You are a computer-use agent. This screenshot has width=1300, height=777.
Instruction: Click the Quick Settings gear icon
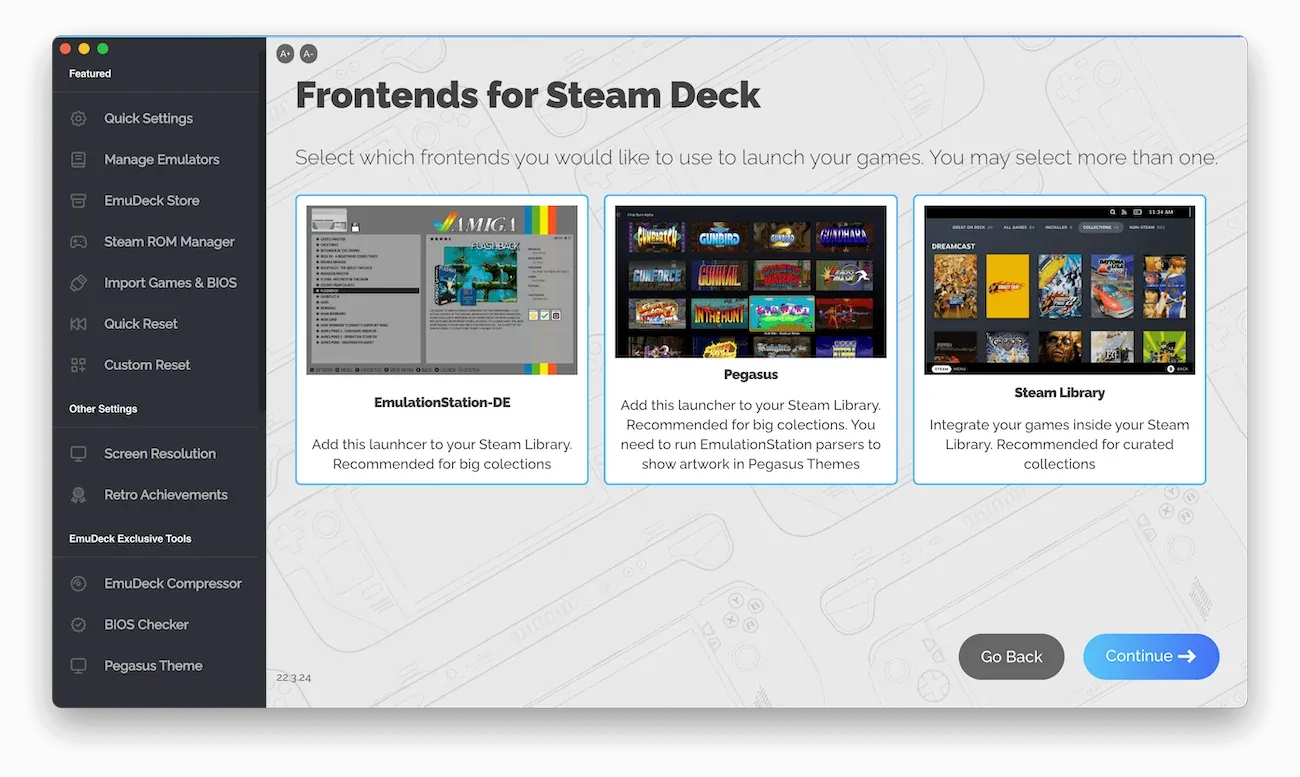[78, 119]
